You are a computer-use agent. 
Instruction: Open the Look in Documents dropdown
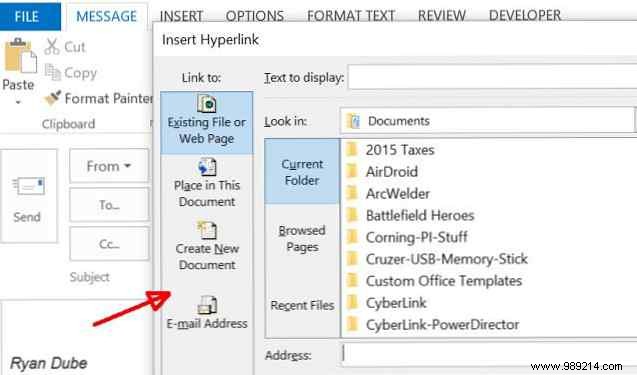[488, 121]
